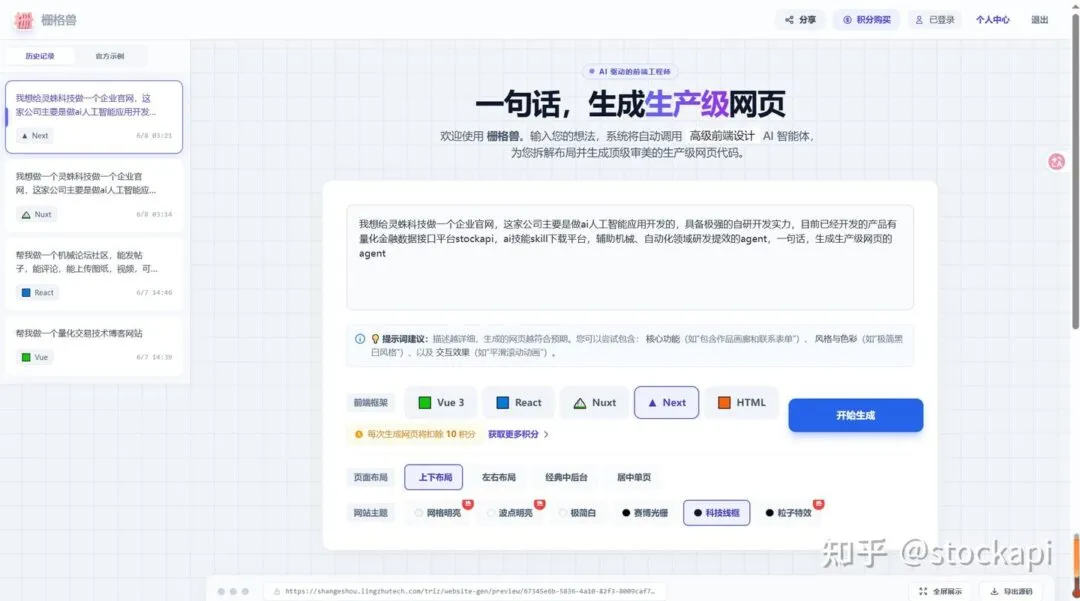
Task: Click the fullscreen icon next to 全屏展示
Action: click(923, 591)
